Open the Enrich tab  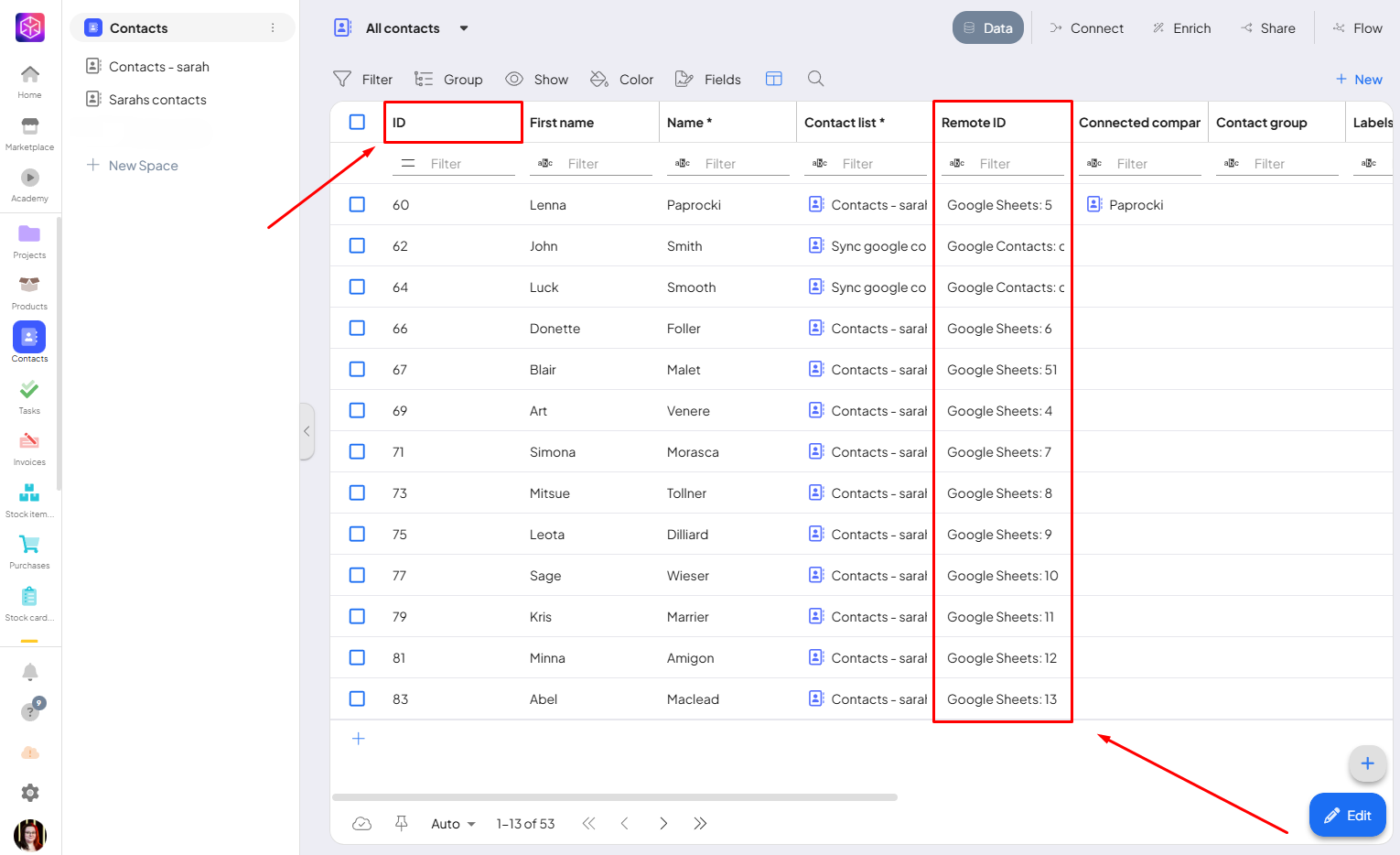(x=1181, y=28)
